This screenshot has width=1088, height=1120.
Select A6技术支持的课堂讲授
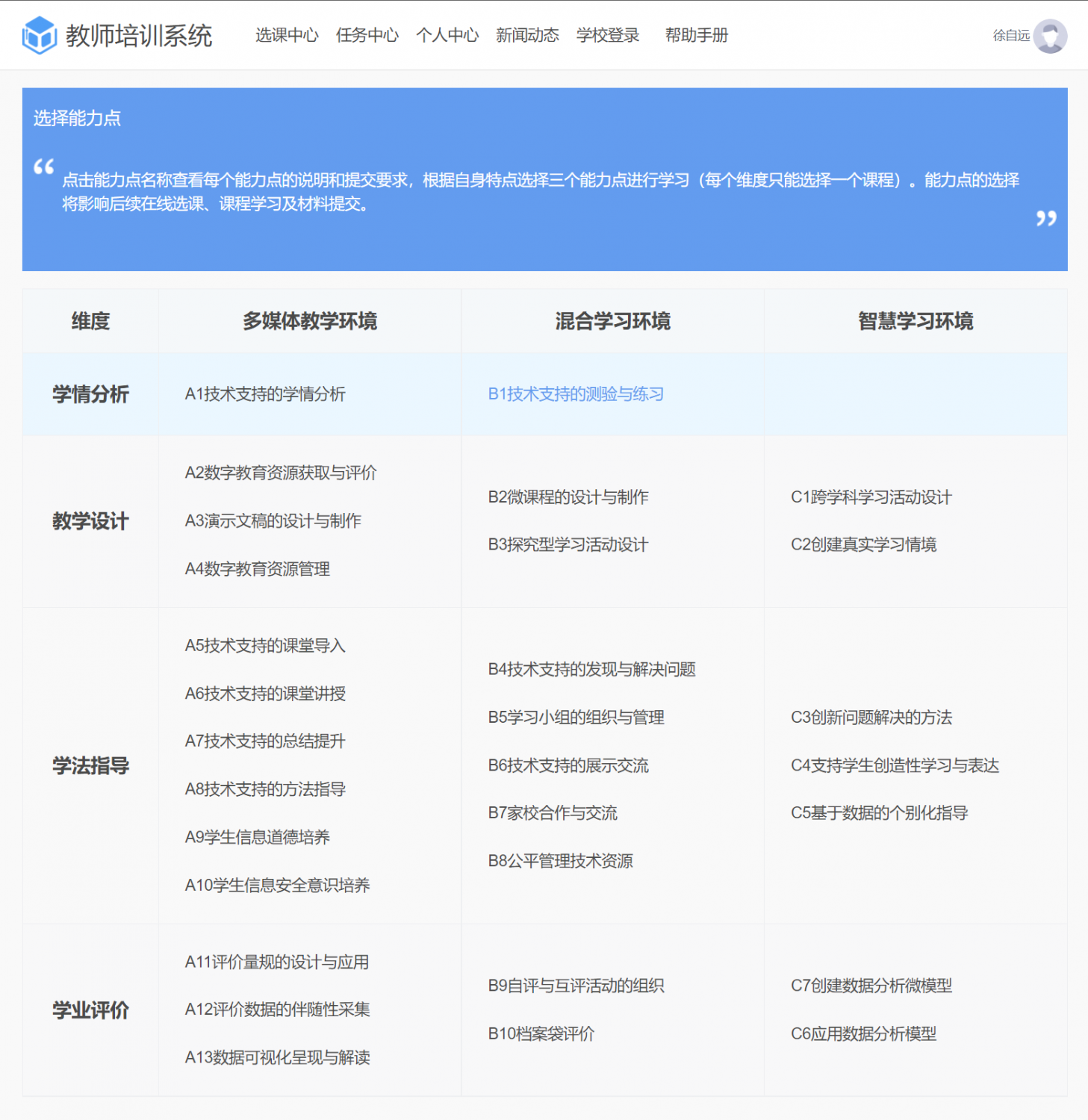coord(265,693)
